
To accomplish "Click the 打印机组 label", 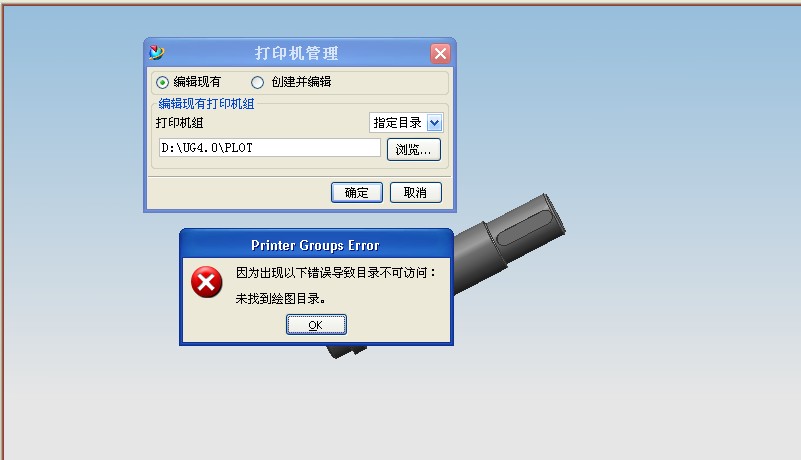I will click(179, 123).
